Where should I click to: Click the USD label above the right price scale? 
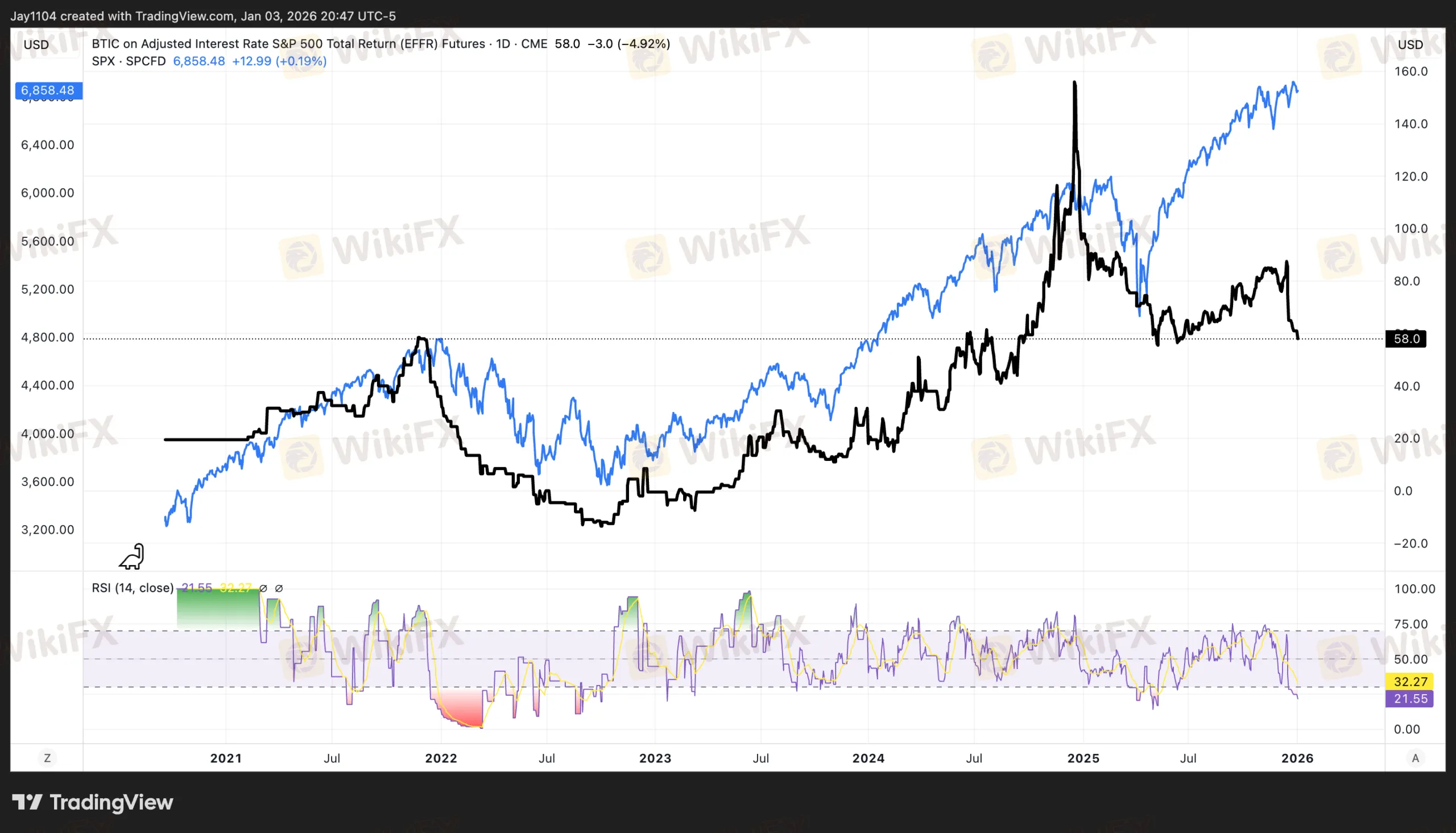point(1410,44)
